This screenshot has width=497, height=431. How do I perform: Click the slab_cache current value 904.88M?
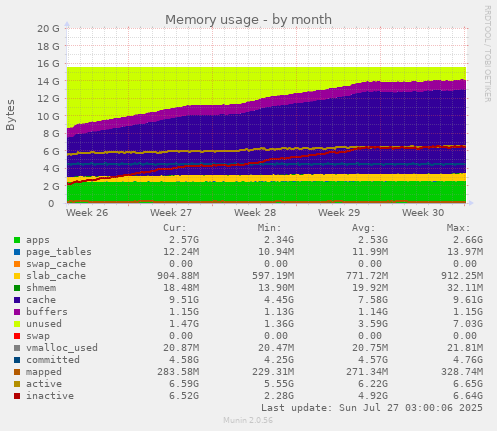click(178, 276)
